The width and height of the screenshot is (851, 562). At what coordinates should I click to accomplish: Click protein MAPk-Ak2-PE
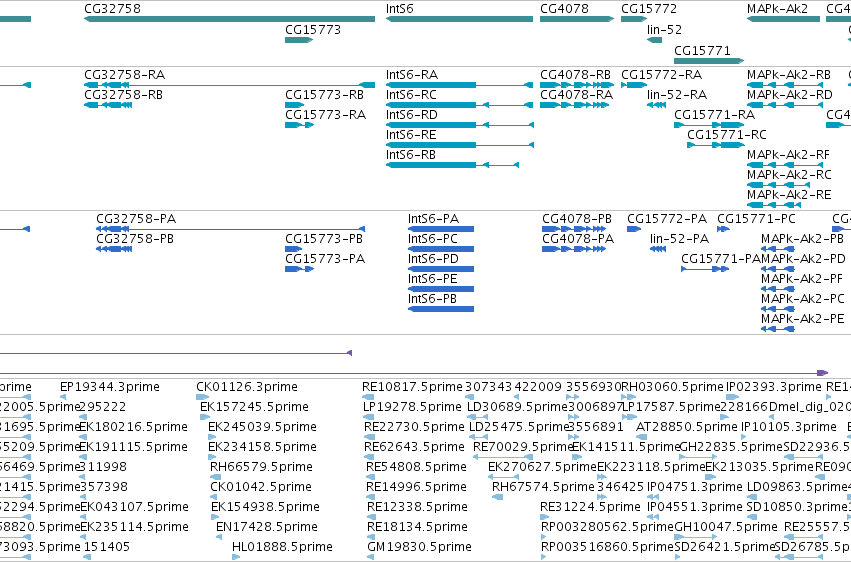click(x=778, y=329)
